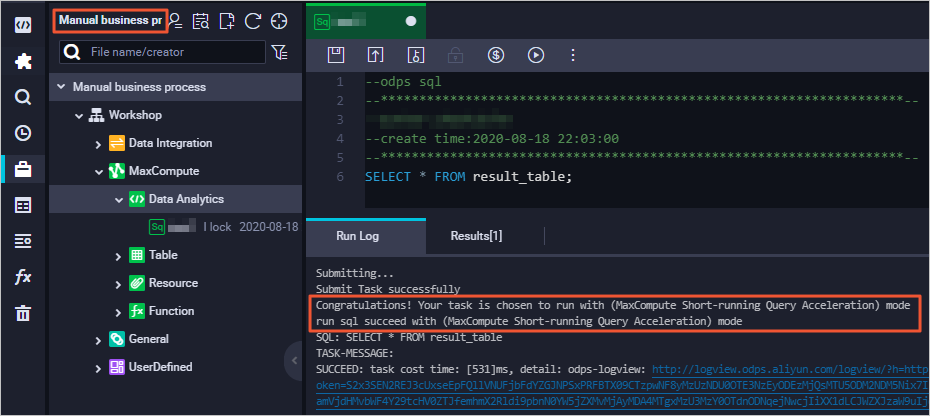The width and height of the screenshot is (930, 416).
Task: Expand the UserDefined folder
Action: point(98,368)
